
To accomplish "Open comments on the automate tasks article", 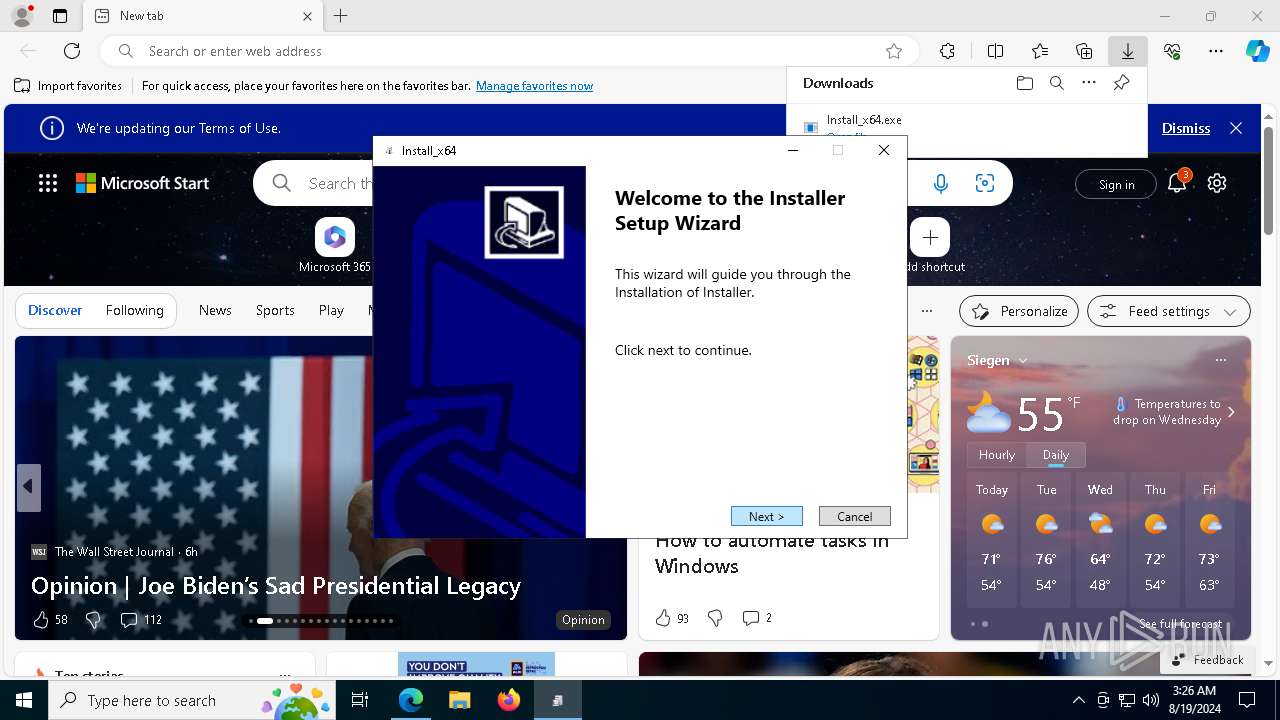I will pyautogui.click(x=757, y=618).
